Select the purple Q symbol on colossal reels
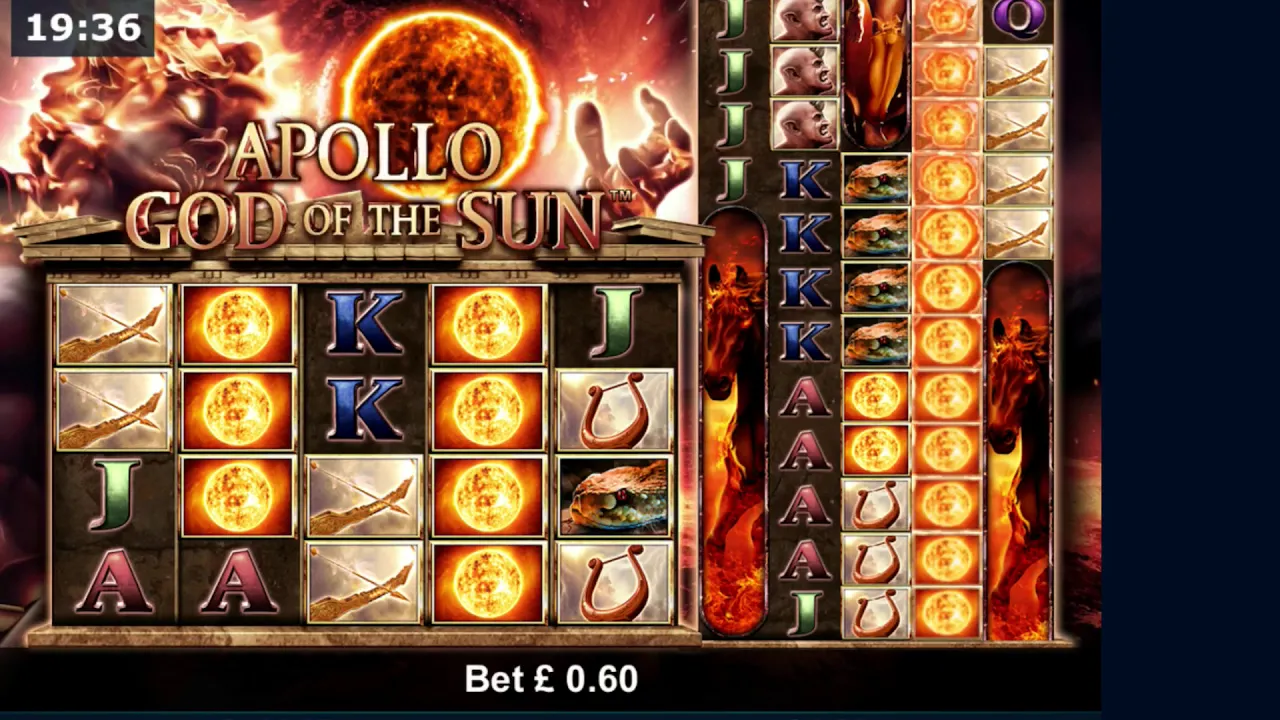Screen dimensions: 1280x720 1018,20
